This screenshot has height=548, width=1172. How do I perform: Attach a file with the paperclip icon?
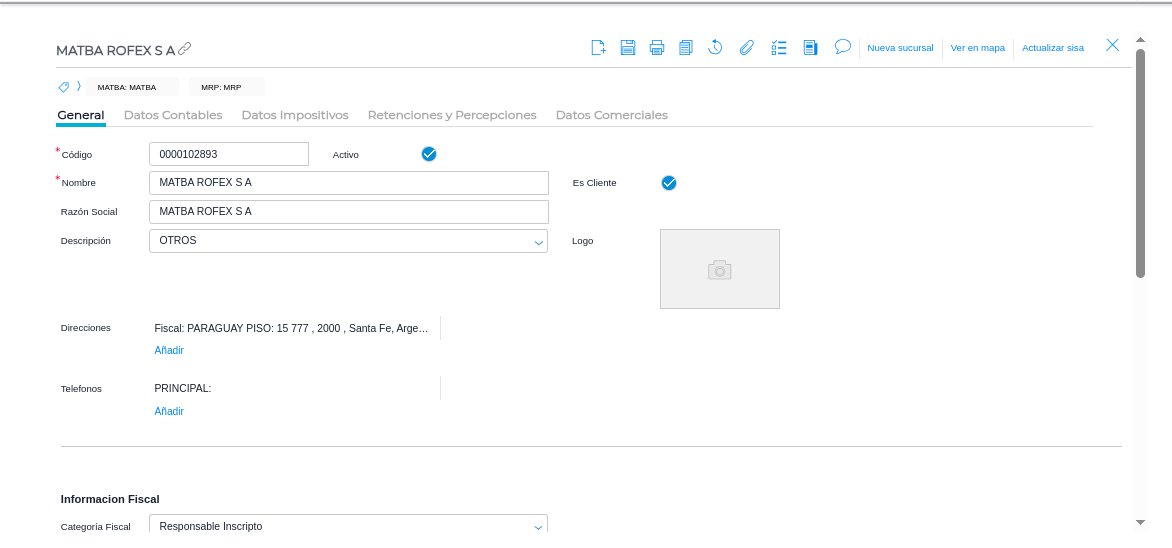coord(746,48)
